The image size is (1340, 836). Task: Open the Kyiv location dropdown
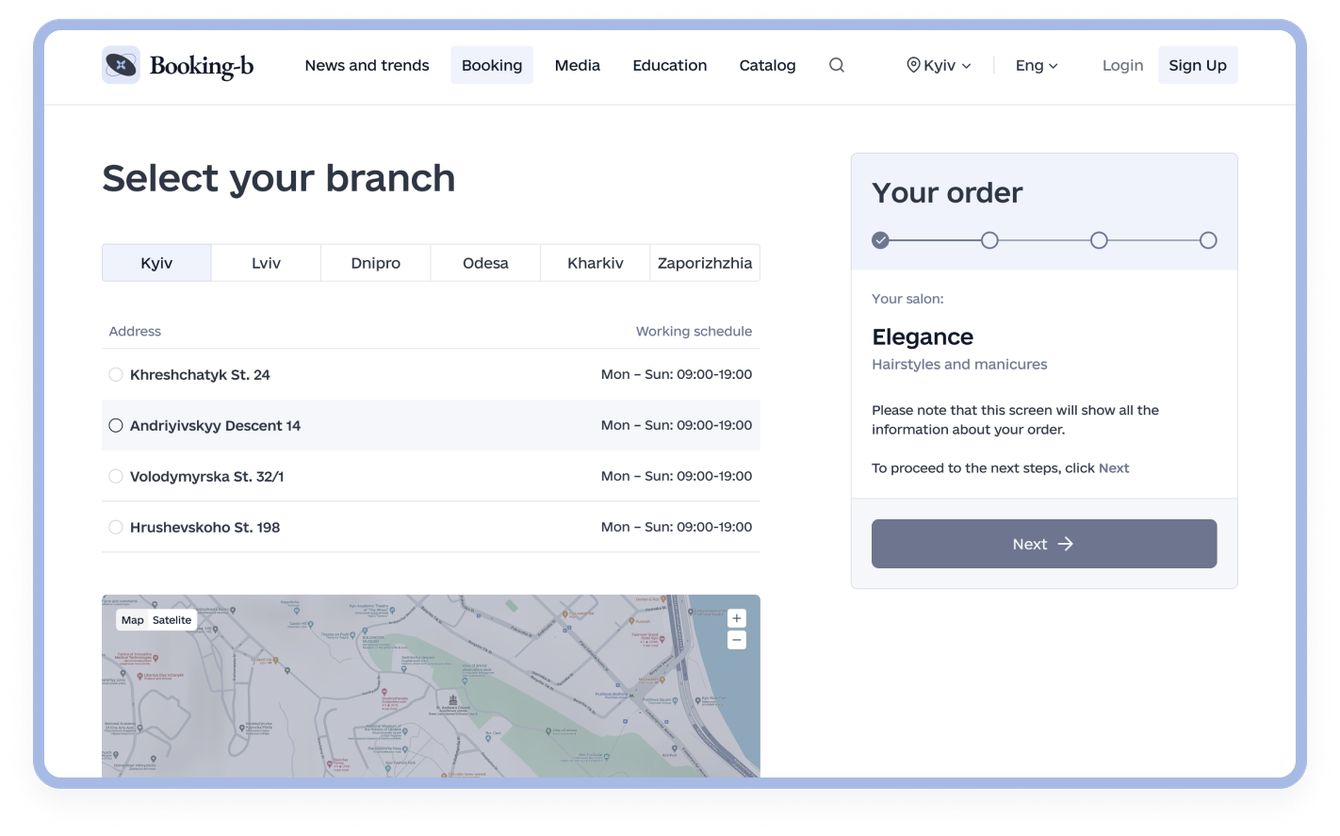pyautogui.click(x=938, y=65)
